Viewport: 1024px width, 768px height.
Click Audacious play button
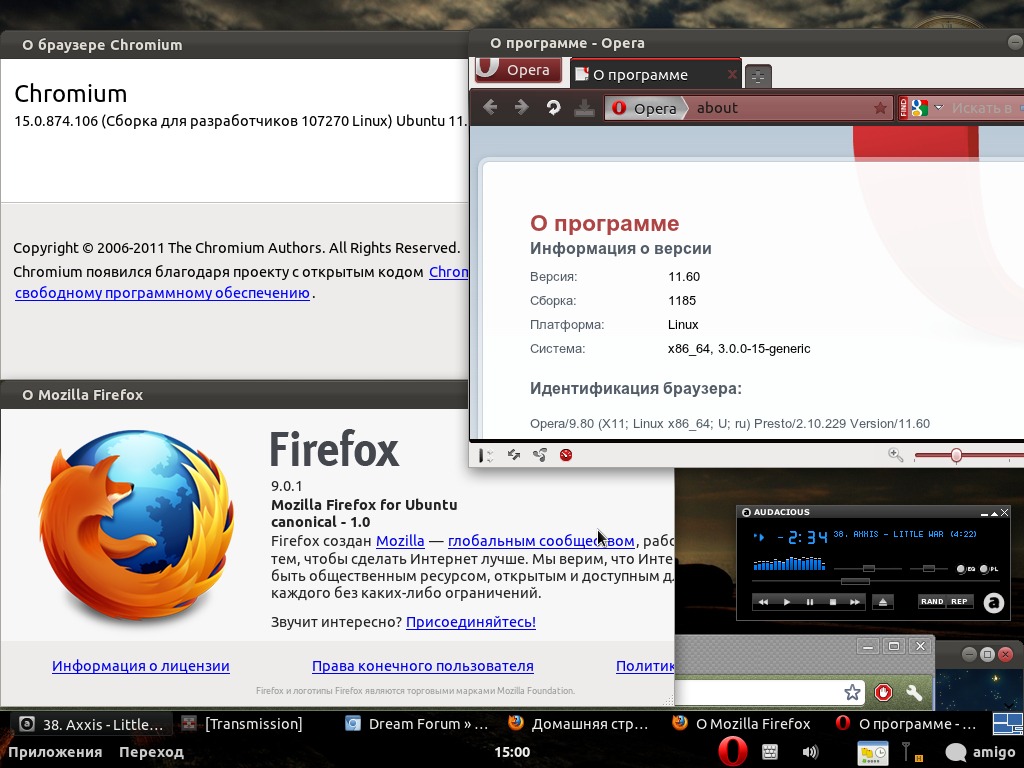tap(786, 601)
